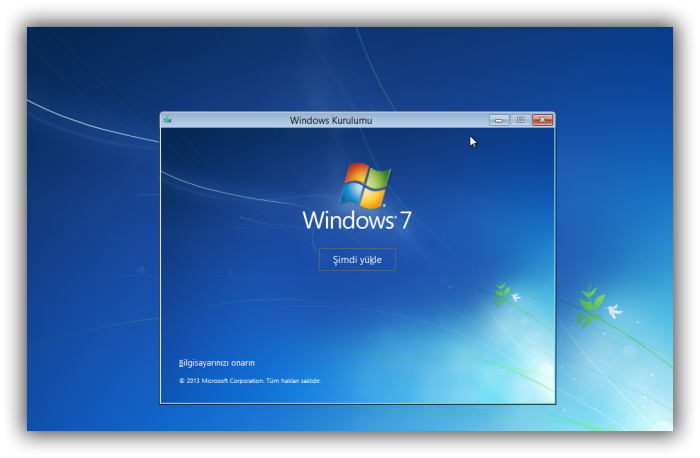The image size is (700, 458).
Task: Maximize the Windows Kurulumu window
Action: click(520, 120)
